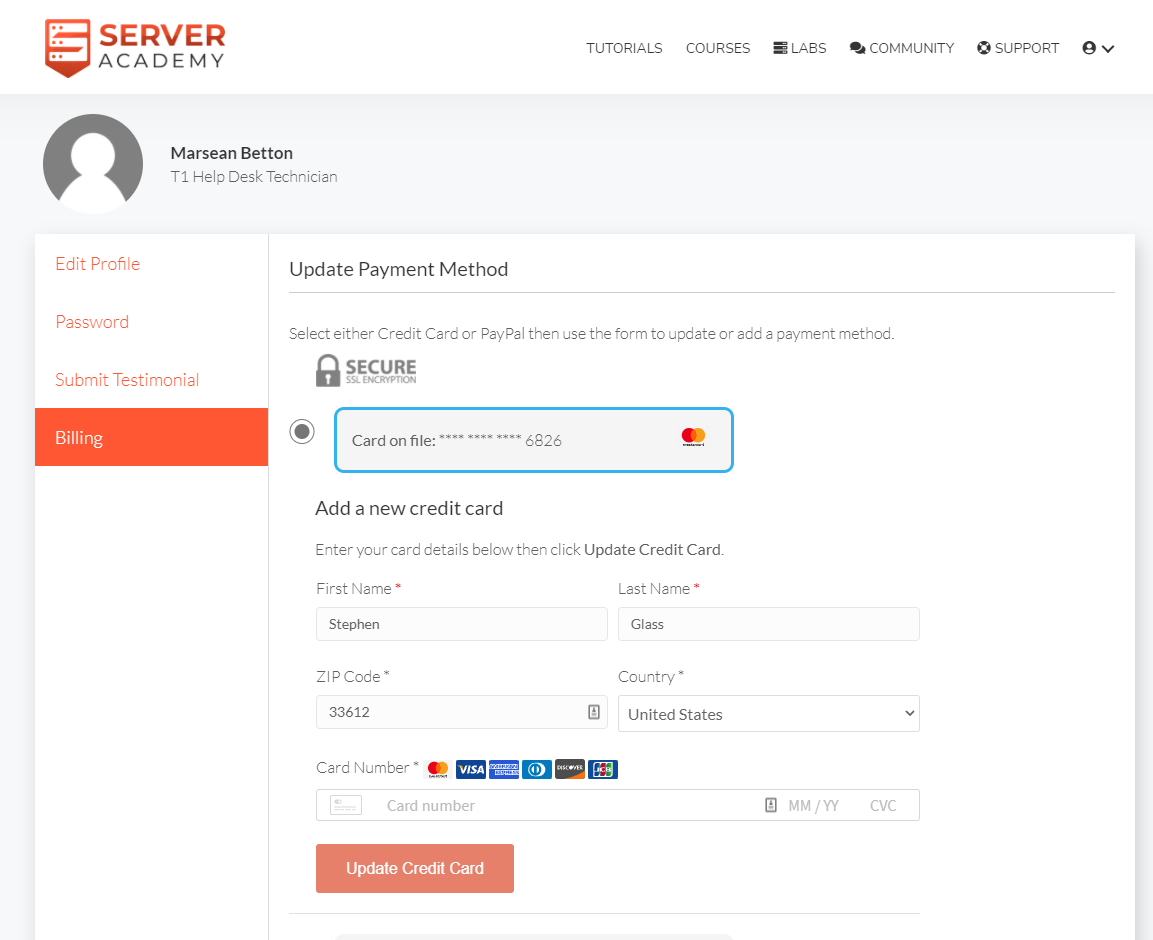Open the Labs menu item
1153x940 pixels.
coord(800,48)
